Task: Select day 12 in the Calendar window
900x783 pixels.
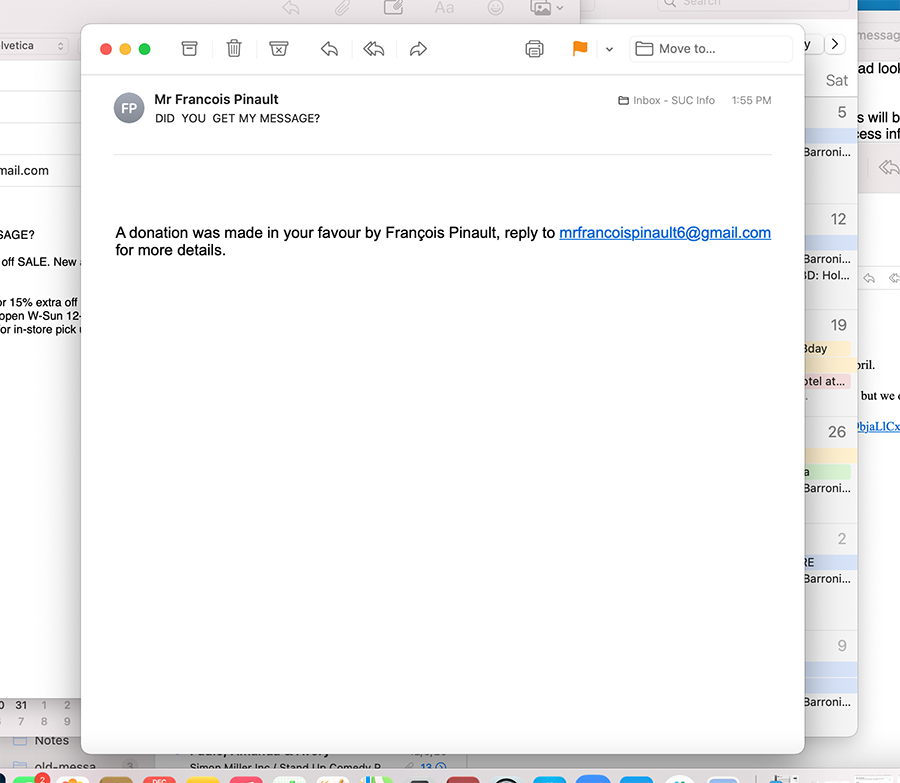Action: 838,219
